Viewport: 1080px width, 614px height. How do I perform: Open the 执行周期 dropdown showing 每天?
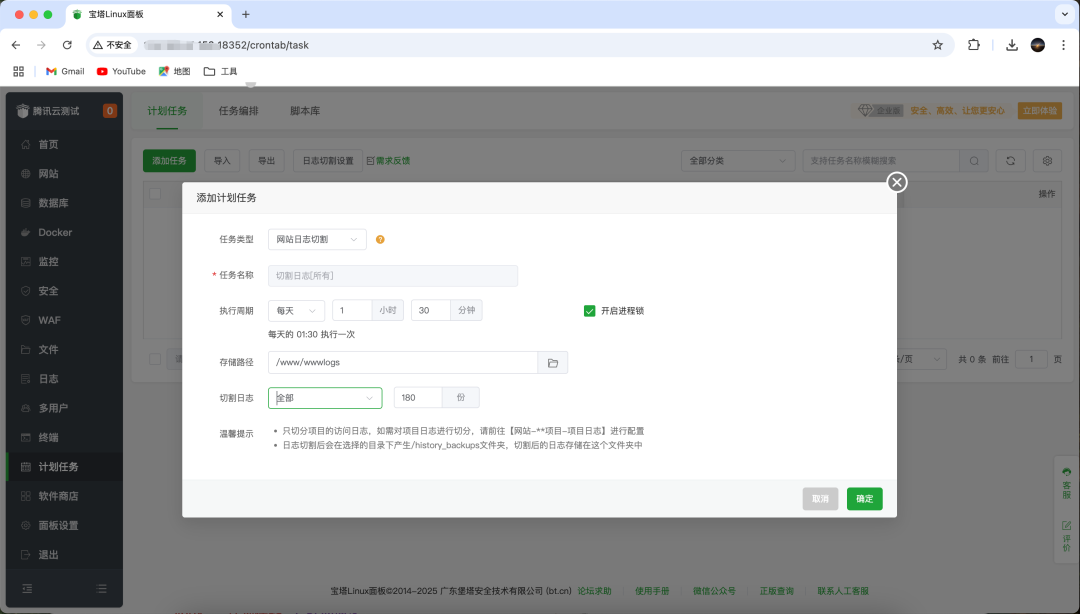pyautogui.click(x=295, y=310)
